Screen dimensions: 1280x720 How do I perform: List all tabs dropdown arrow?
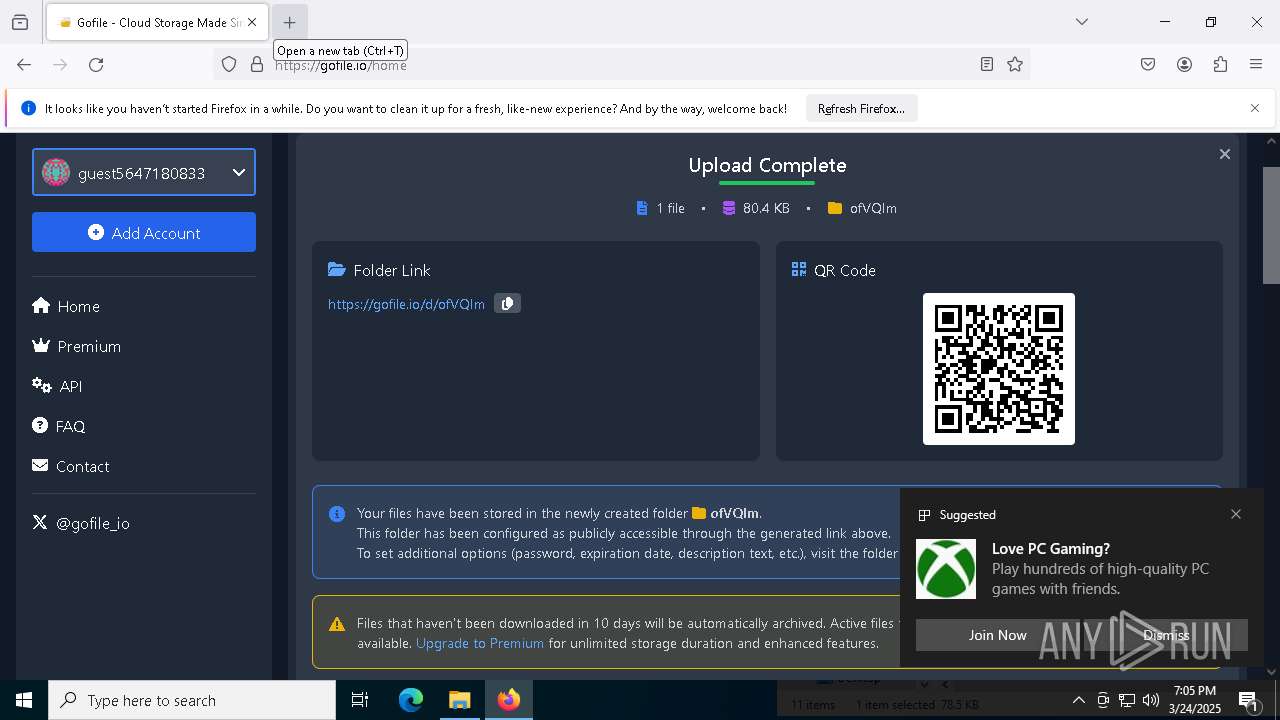1082,22
